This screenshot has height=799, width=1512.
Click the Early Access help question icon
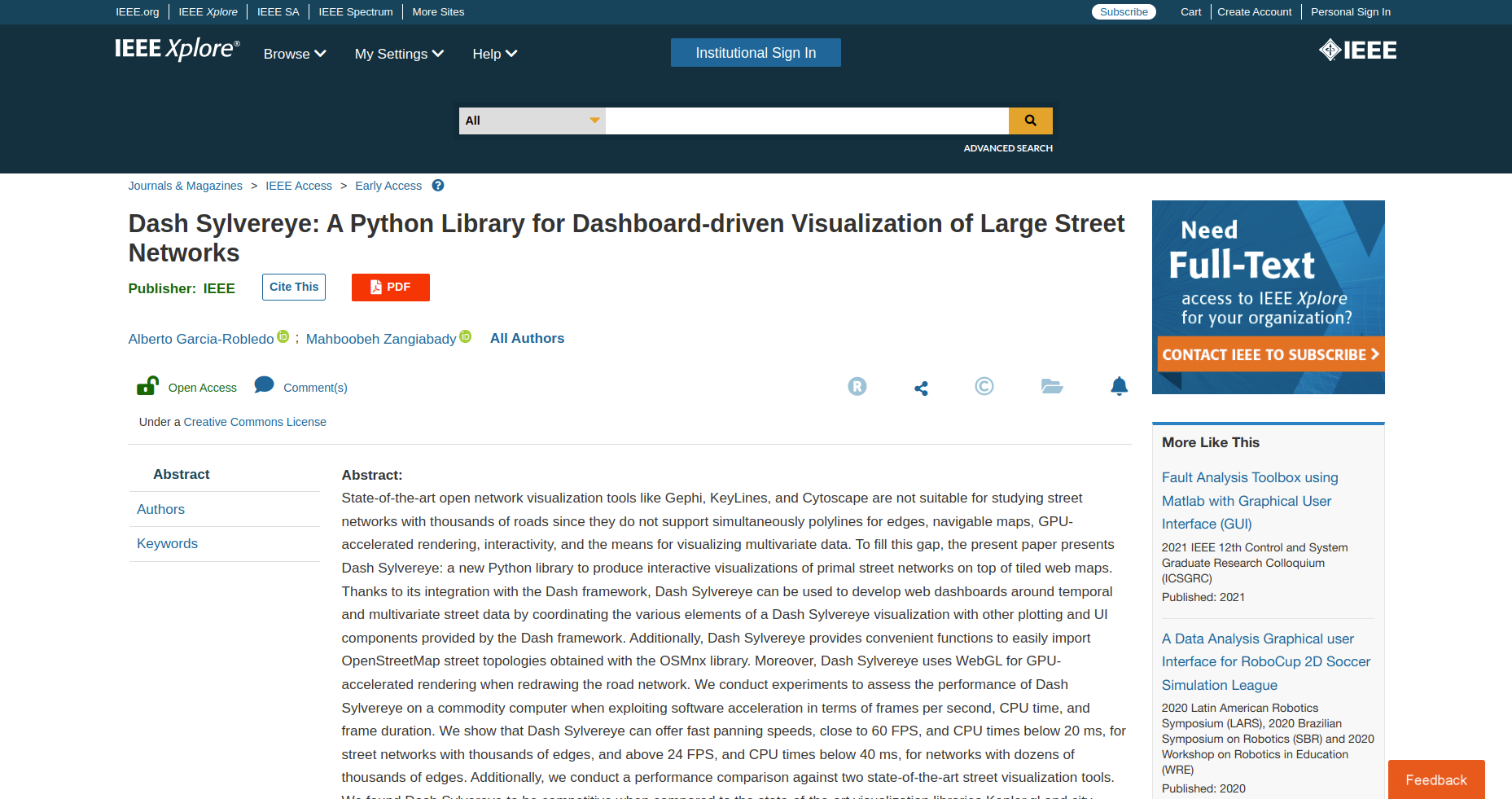[438, 186]
